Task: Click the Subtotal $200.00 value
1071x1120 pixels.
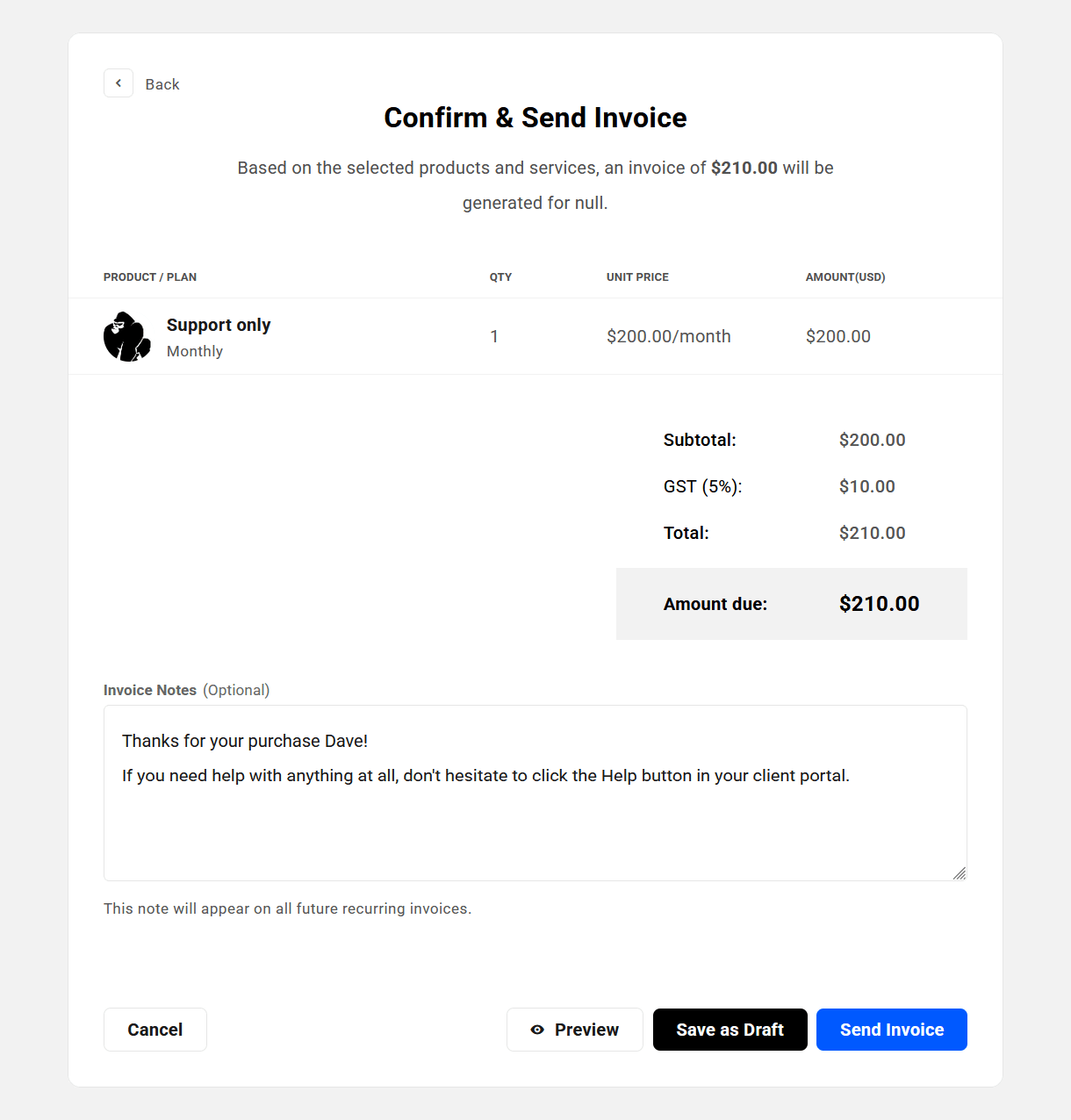Action: (872, 440)
